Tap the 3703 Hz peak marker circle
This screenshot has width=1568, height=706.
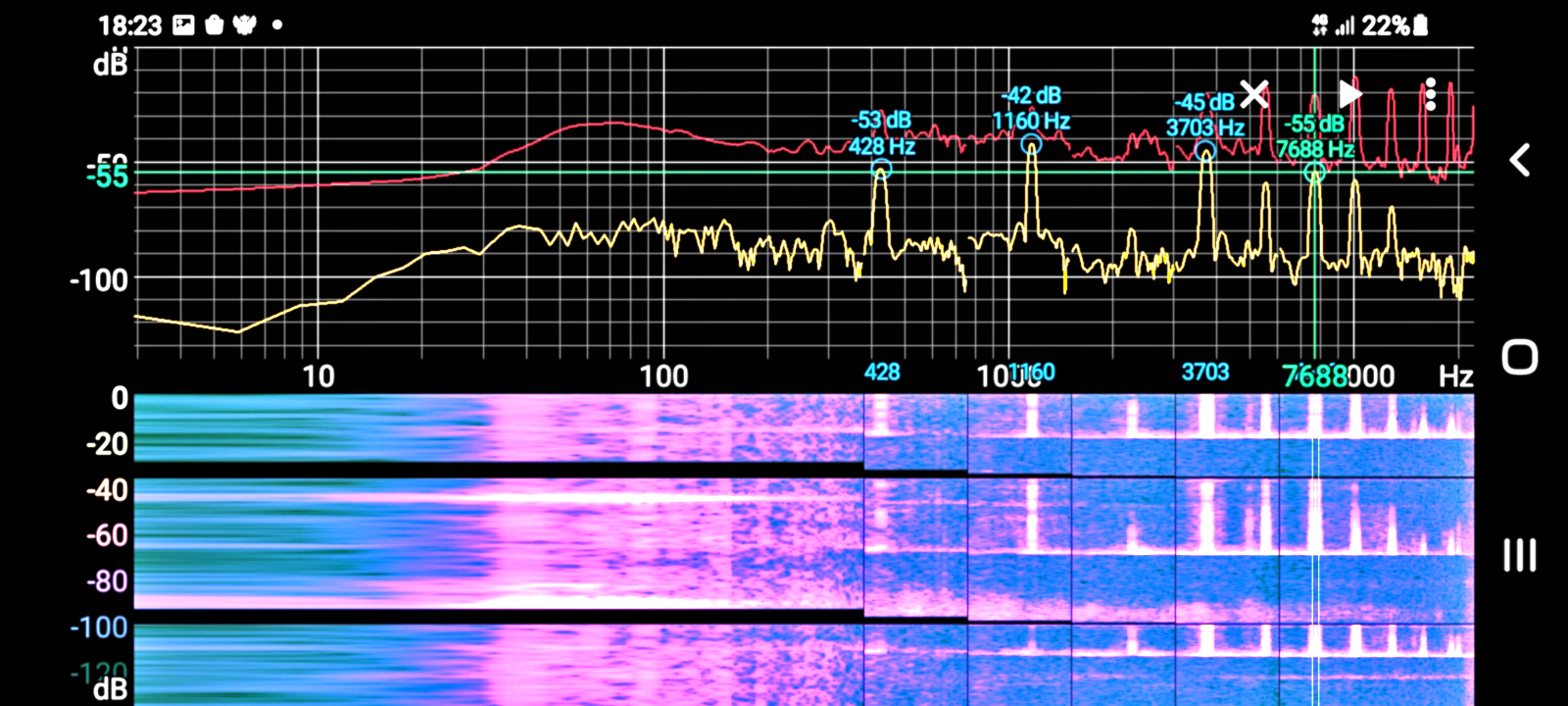tap(1205, 151)
